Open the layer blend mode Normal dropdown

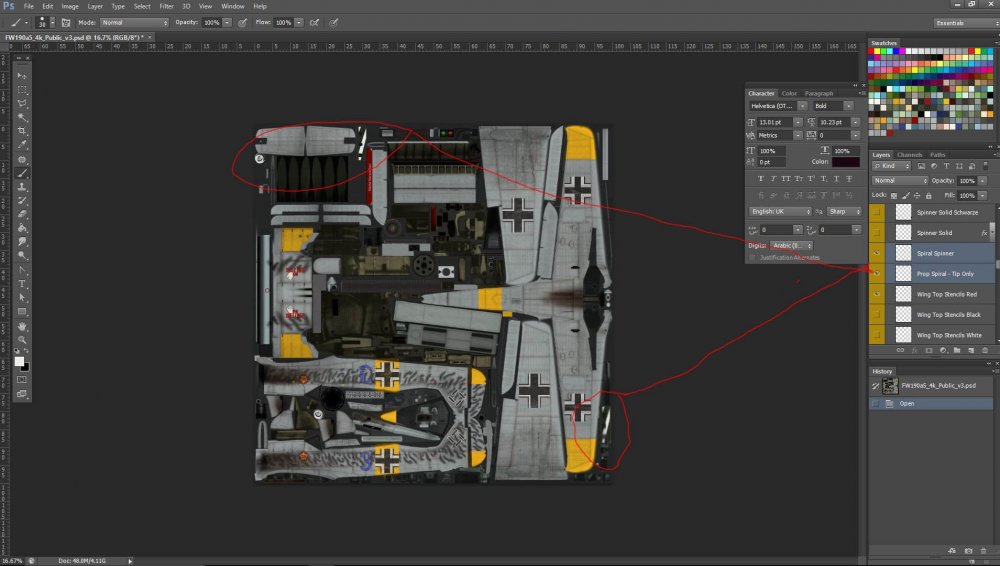tap(898, 181)
